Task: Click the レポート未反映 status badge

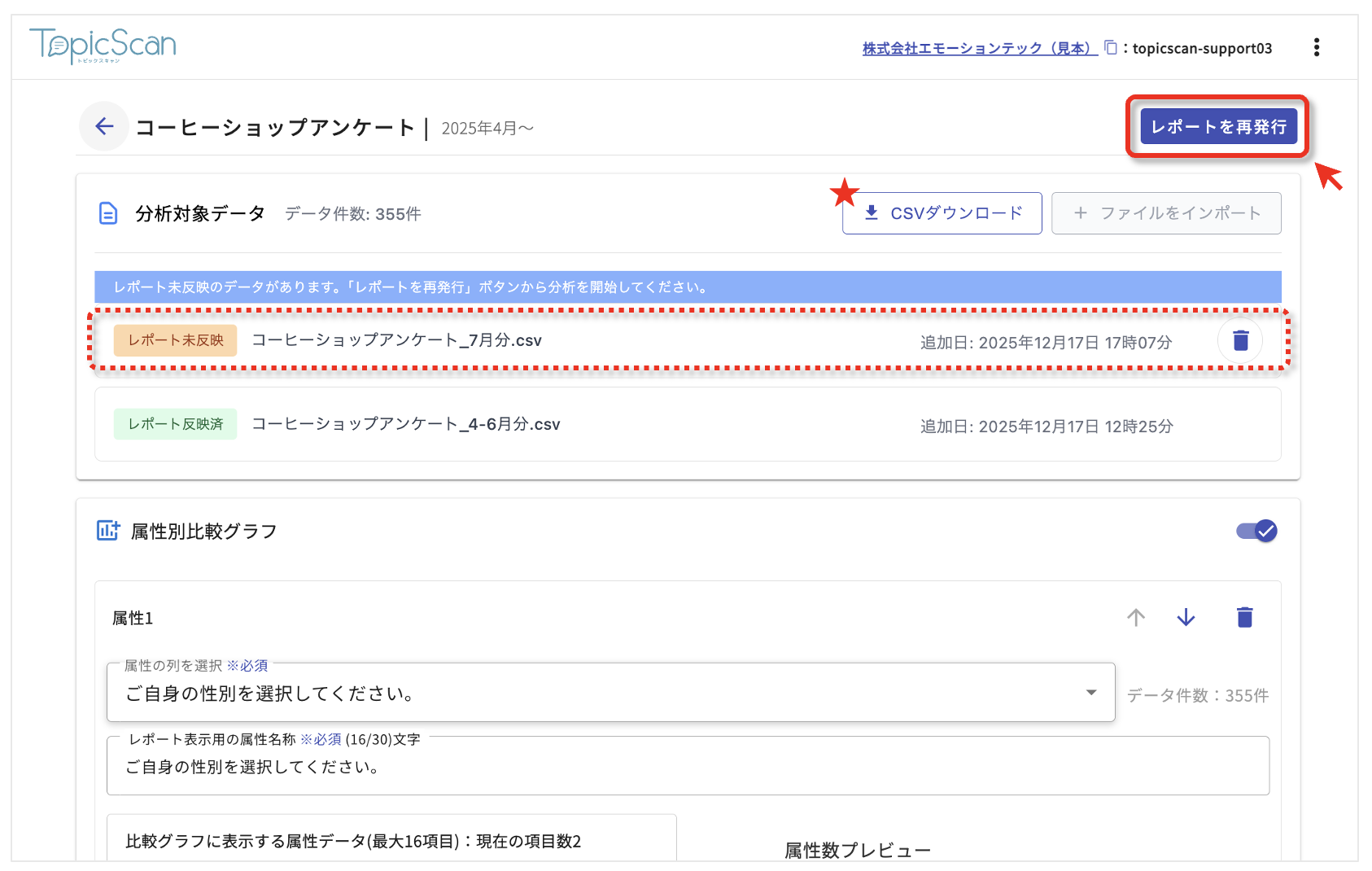Action: click(x=176, y=340)
